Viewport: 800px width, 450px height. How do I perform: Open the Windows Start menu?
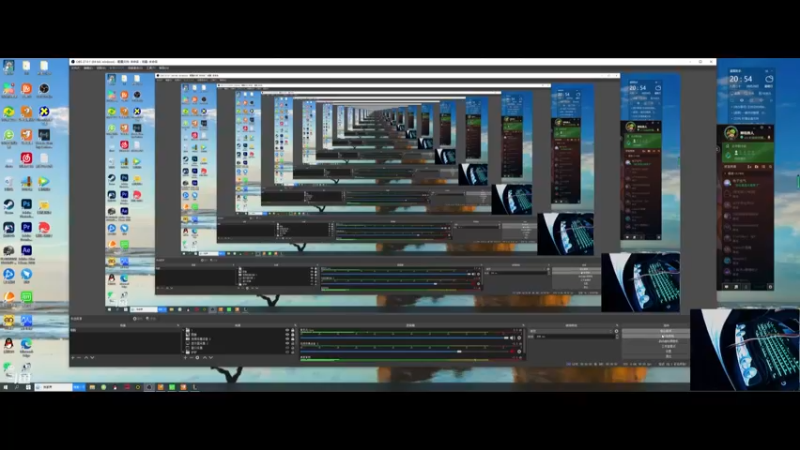[5, 387]
